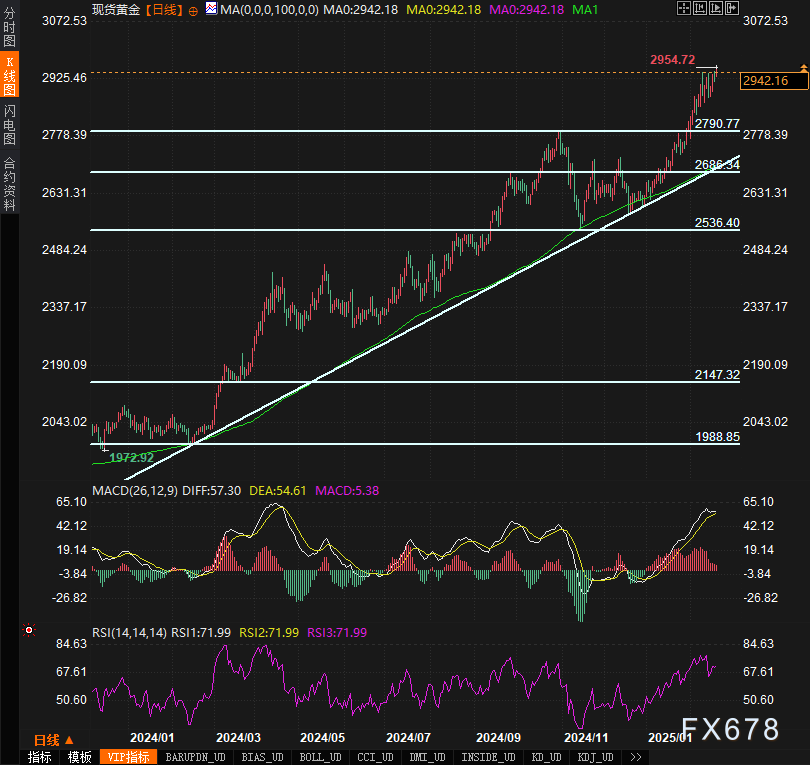The width and height of the screenshot is (810, 765).
Task: Select the 指标 tab at bottom
Action: [40, 757]
